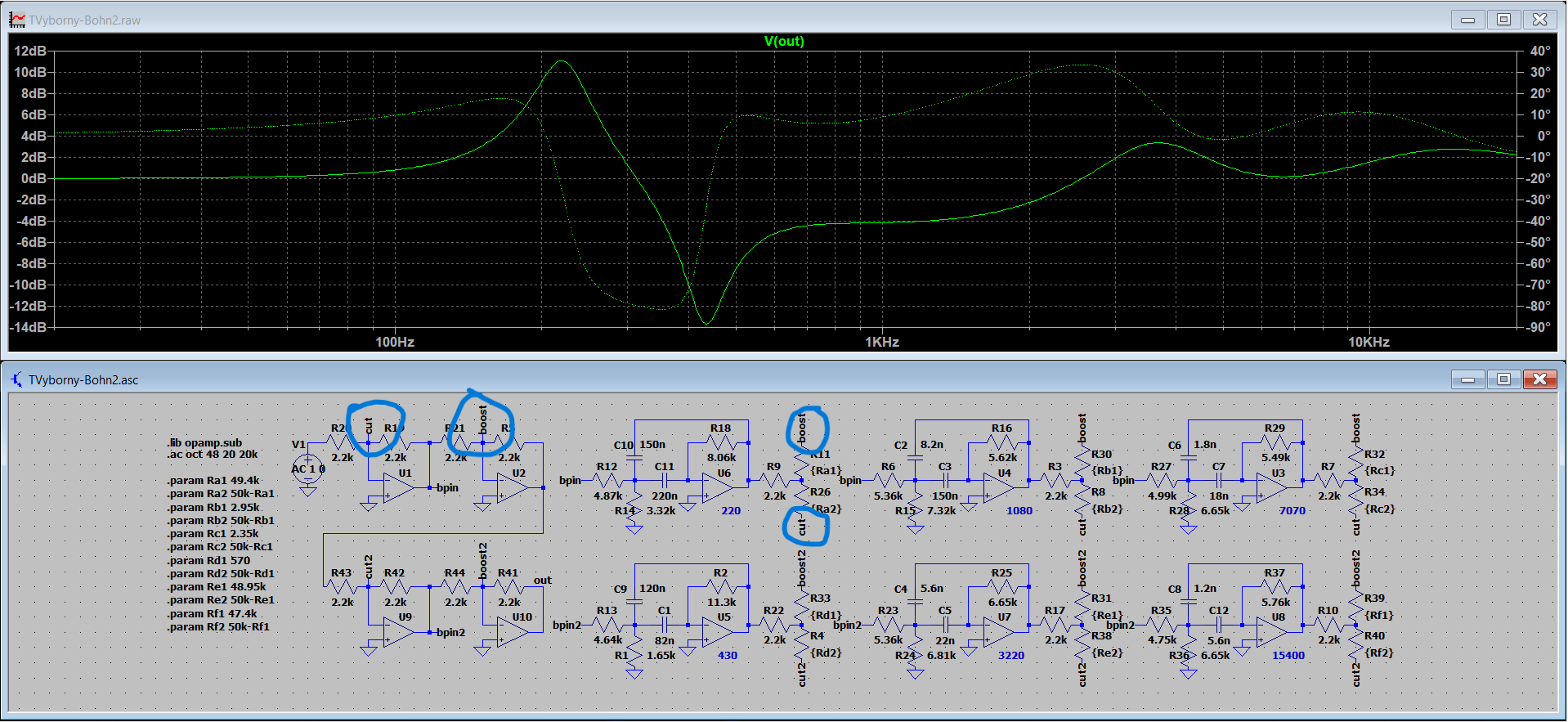Select op-amp U5 in the schematic
This screenshot has width=1568, height=722.
[717, 632]
